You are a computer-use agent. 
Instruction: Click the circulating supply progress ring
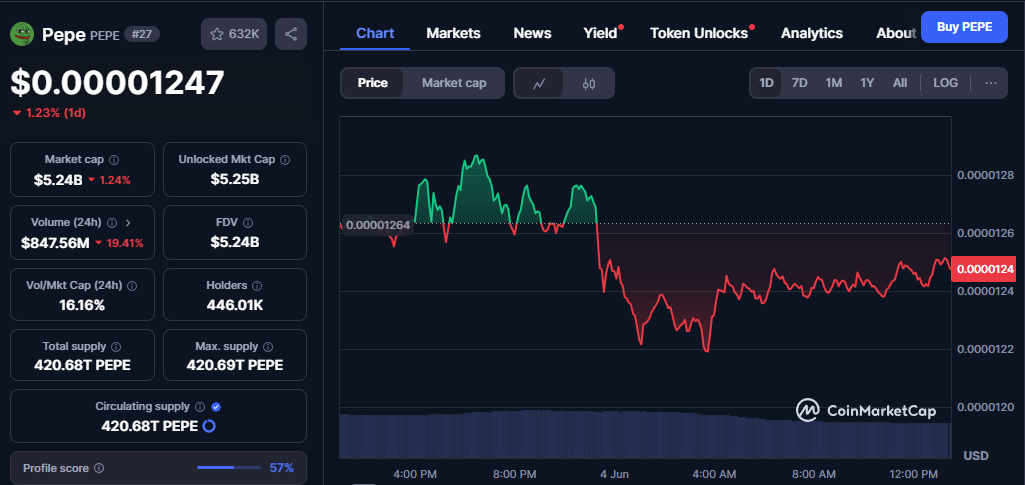209,426
